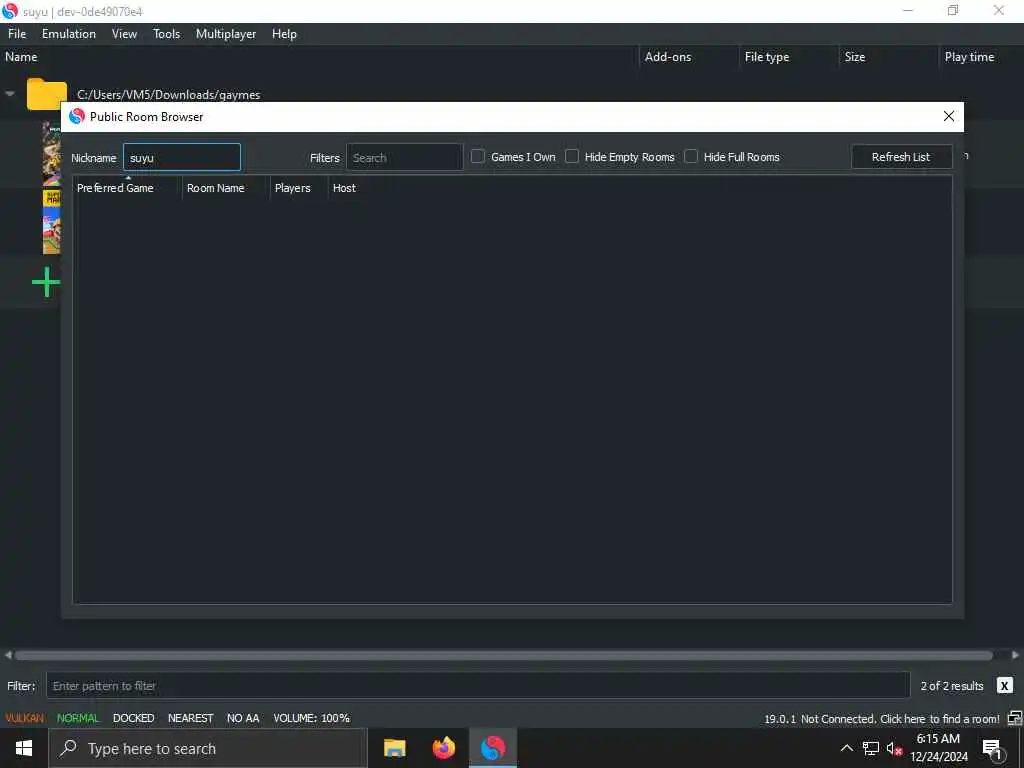Show hidden system tray icons

(846, 748)
